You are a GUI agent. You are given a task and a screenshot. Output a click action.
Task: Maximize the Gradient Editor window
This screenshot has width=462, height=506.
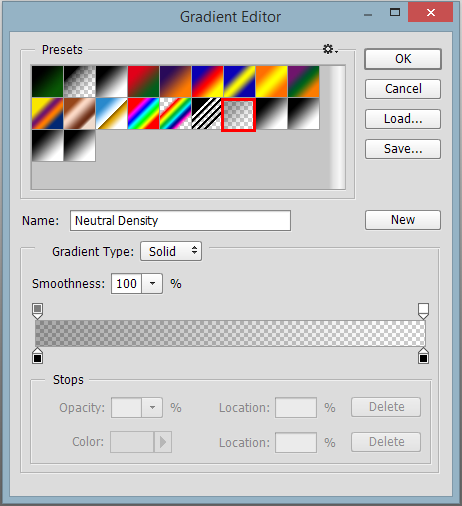pyautogui.click(x=395, y=13)
